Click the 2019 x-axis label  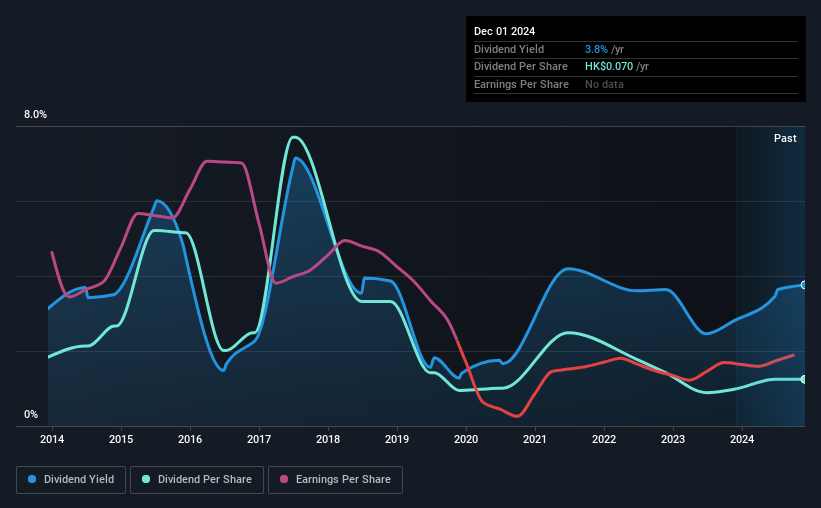coord(397,439)
